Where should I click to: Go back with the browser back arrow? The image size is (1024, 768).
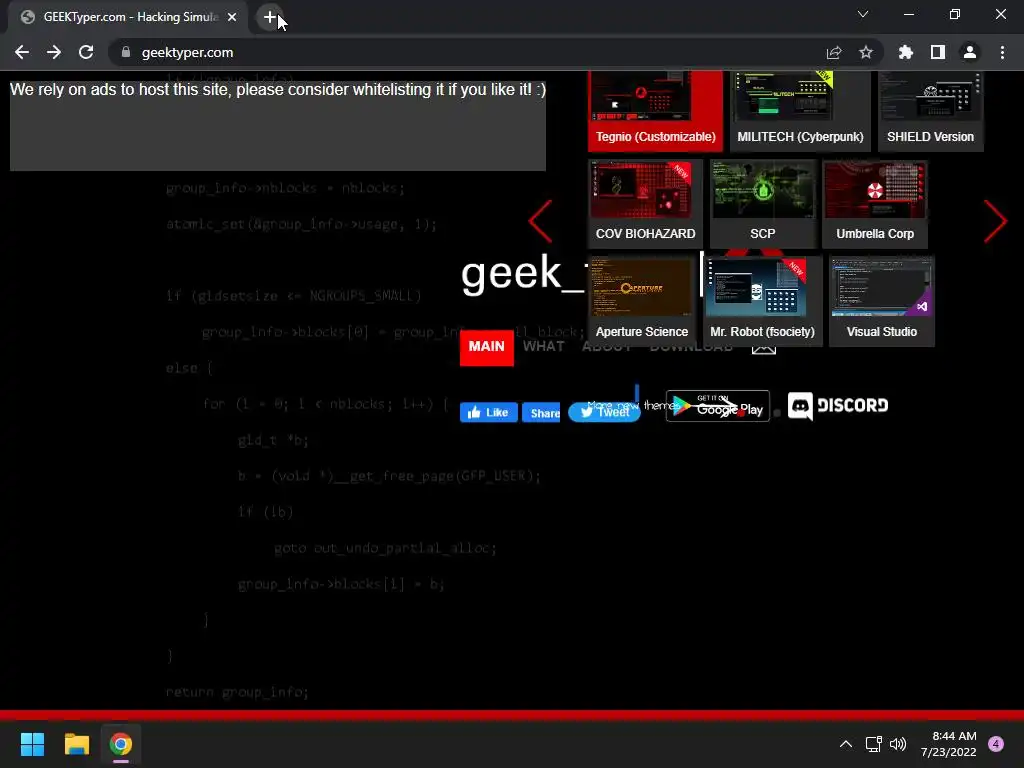(22, 52)
